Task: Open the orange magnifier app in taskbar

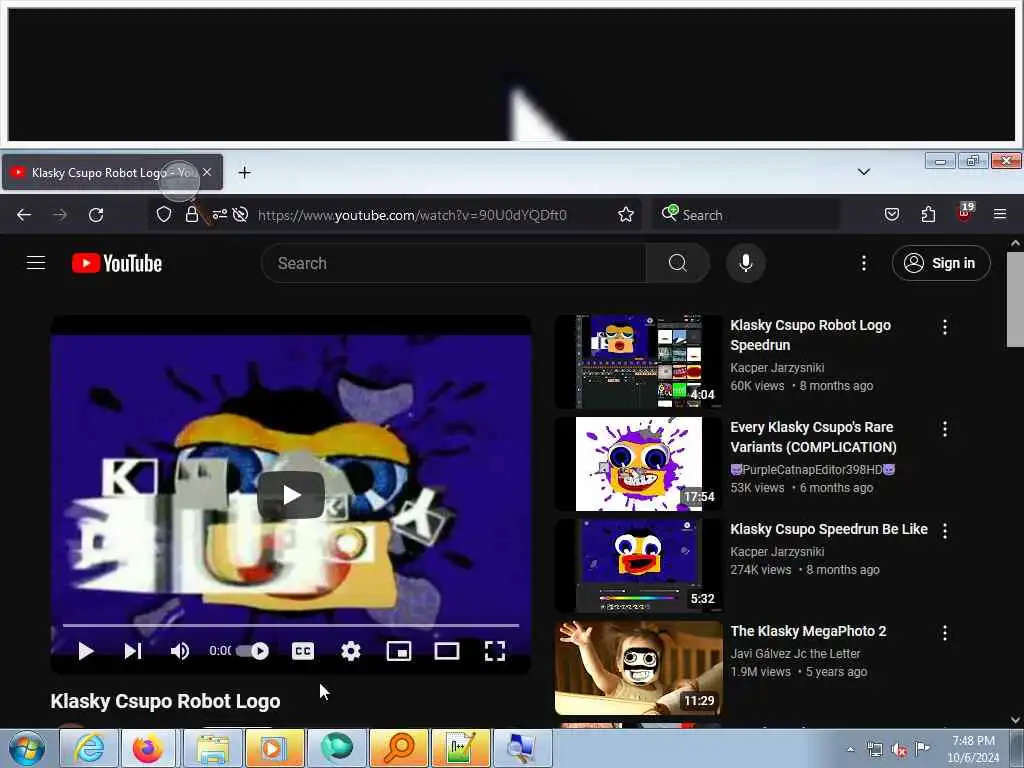Action: click(399, 748)
